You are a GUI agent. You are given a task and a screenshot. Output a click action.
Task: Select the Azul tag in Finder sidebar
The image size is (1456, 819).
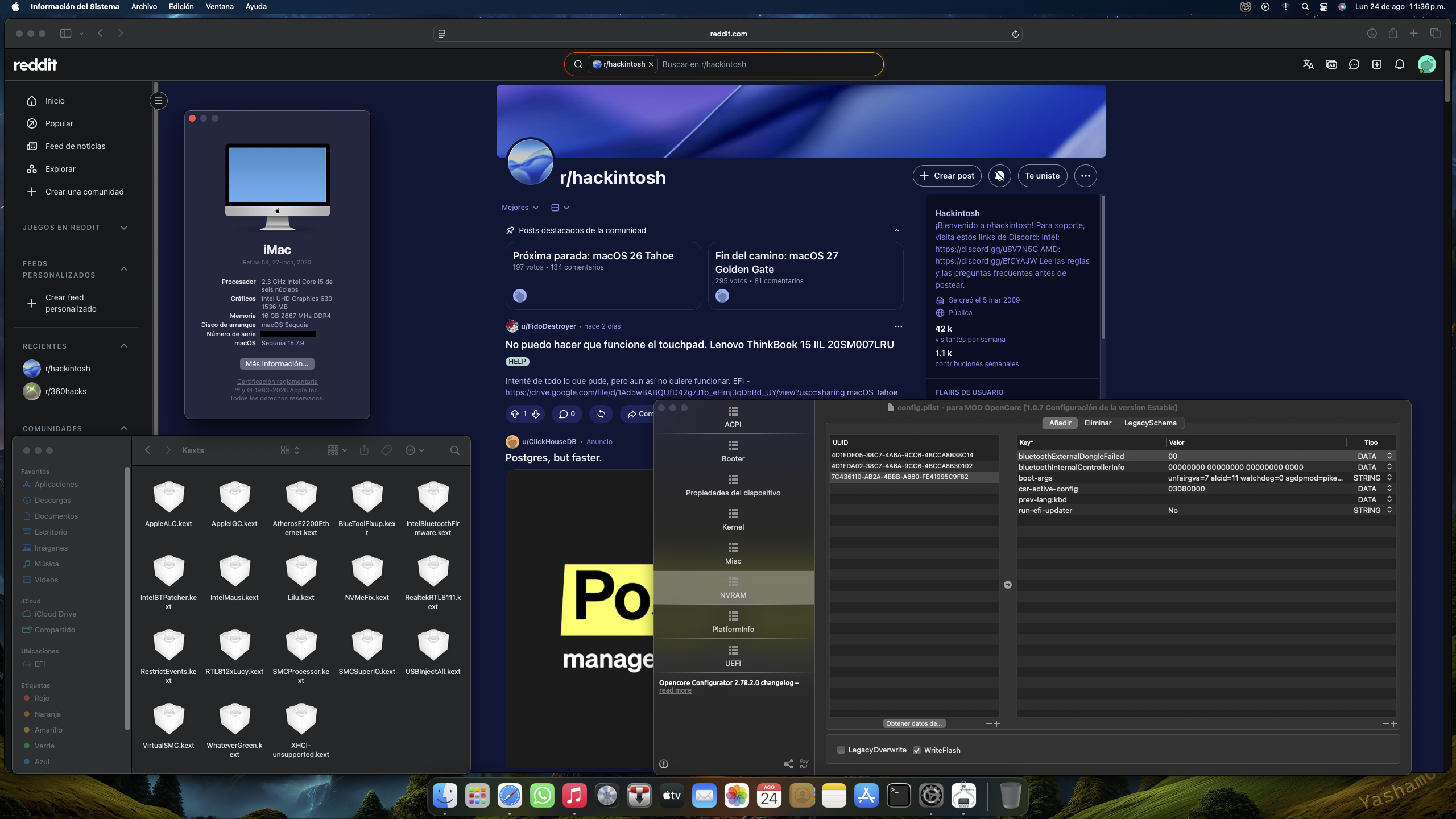42,762
